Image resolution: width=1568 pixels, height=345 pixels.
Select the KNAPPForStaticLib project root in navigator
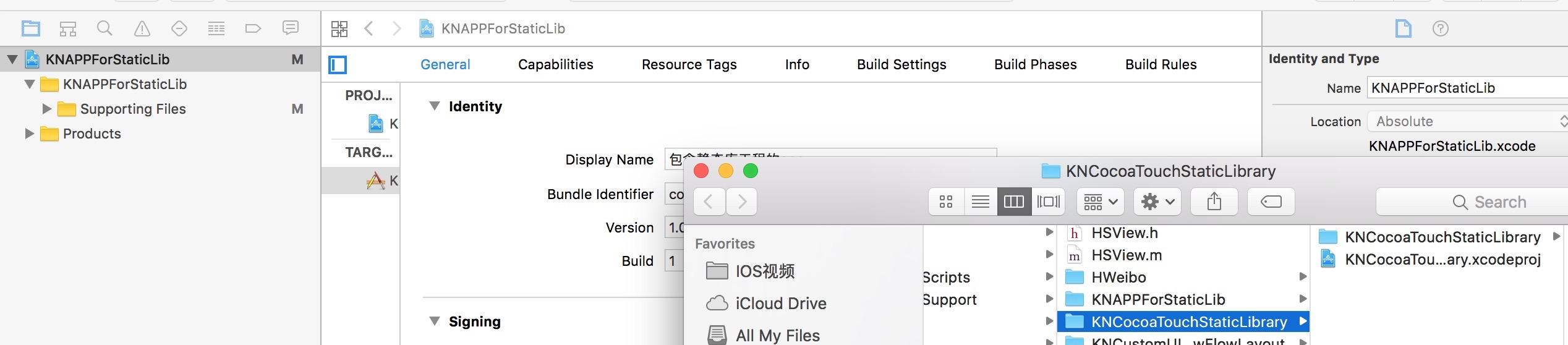(107, 59)
